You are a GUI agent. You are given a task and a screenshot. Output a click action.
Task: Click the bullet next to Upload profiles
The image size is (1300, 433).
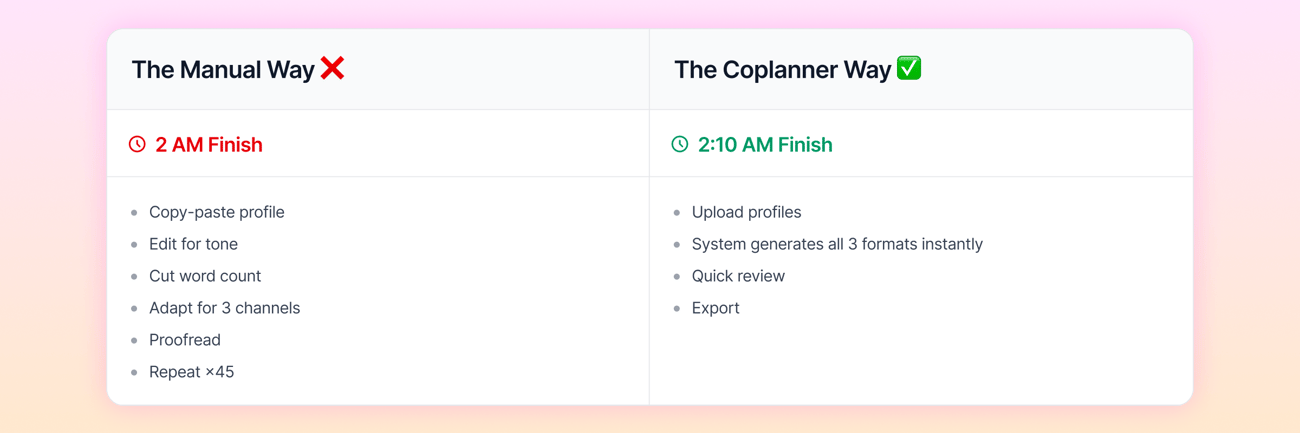pos(677,213)
